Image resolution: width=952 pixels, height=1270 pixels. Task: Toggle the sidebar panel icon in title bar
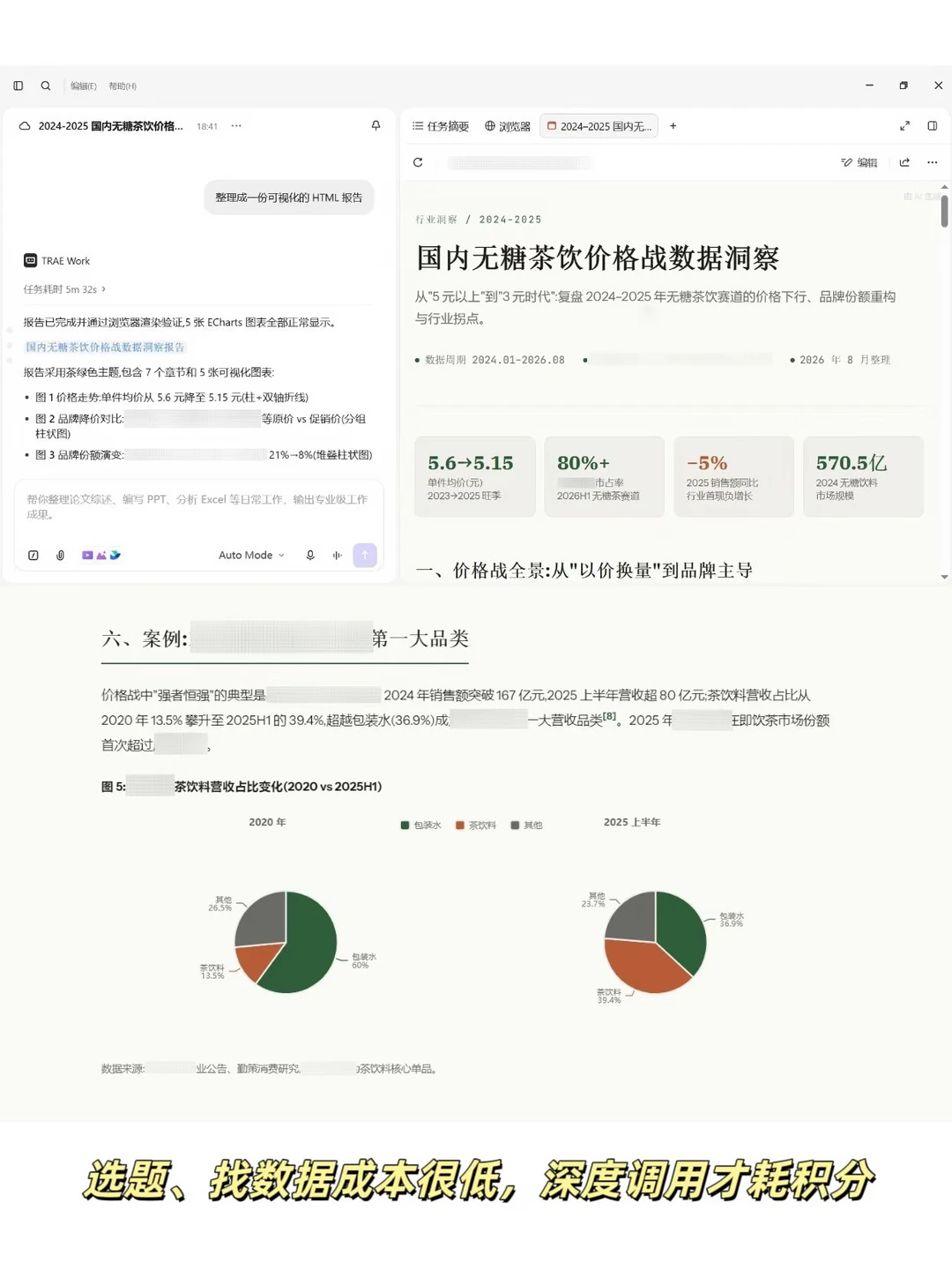18,86
